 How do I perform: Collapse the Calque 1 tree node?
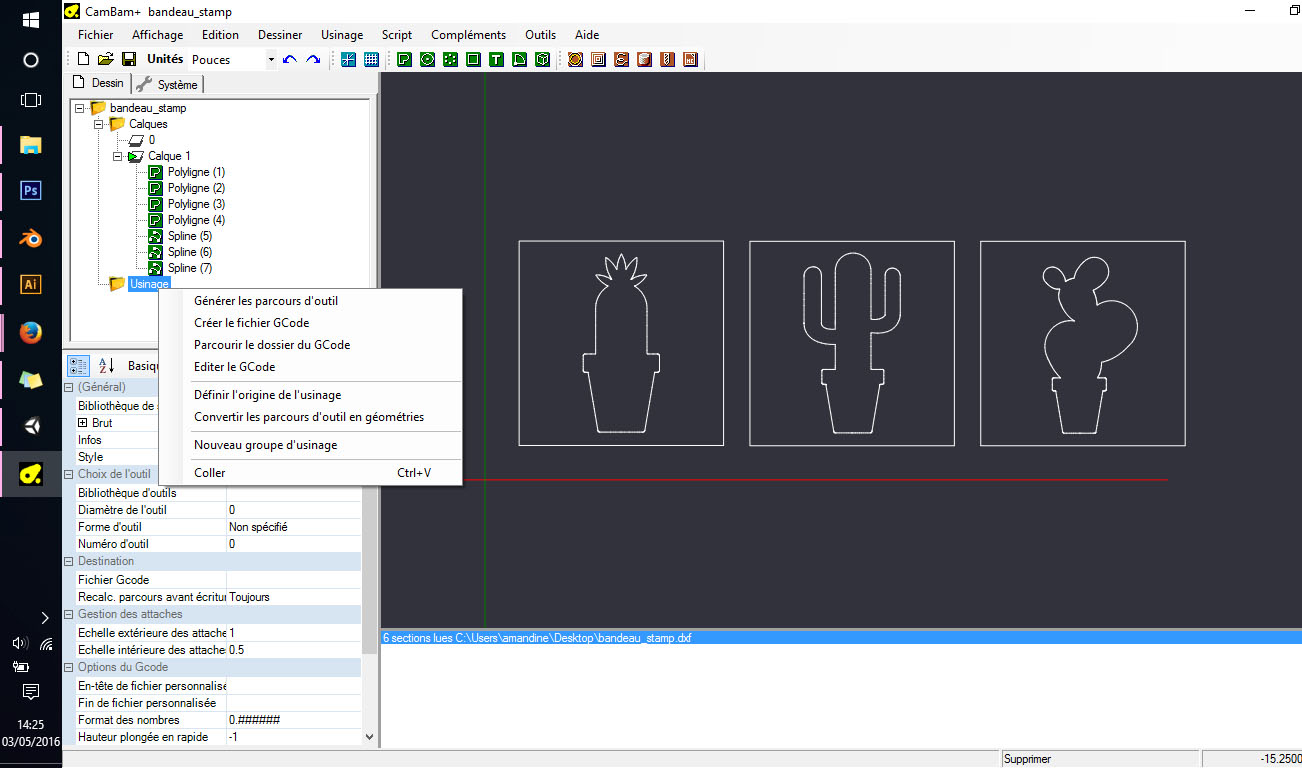118,156
